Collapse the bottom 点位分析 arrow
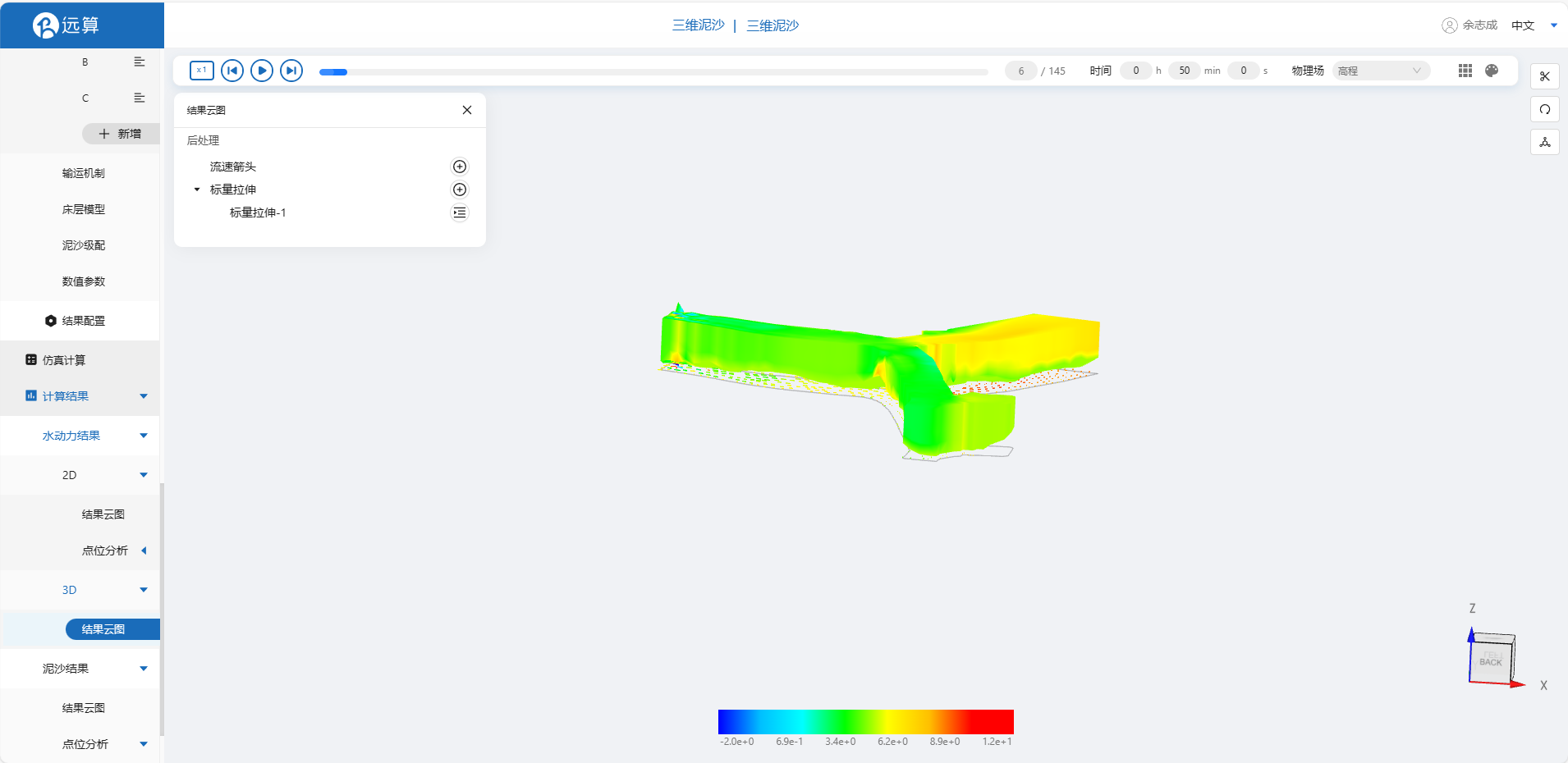The height and width of the screenshot is (763, 1568). click(x=144, y=744)
